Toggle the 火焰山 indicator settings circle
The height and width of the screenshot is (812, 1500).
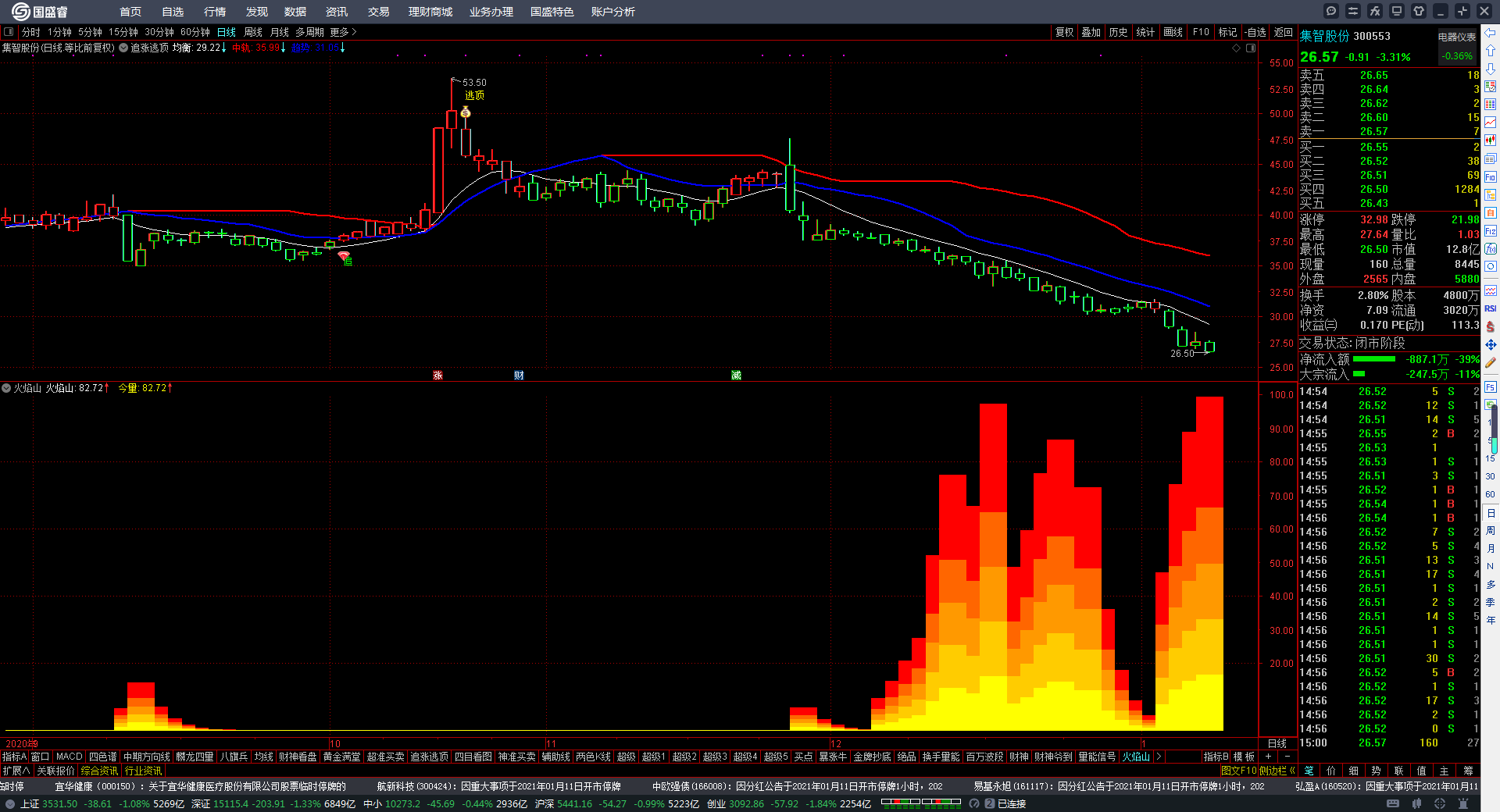pyautogui.click(x=6, y=388)
